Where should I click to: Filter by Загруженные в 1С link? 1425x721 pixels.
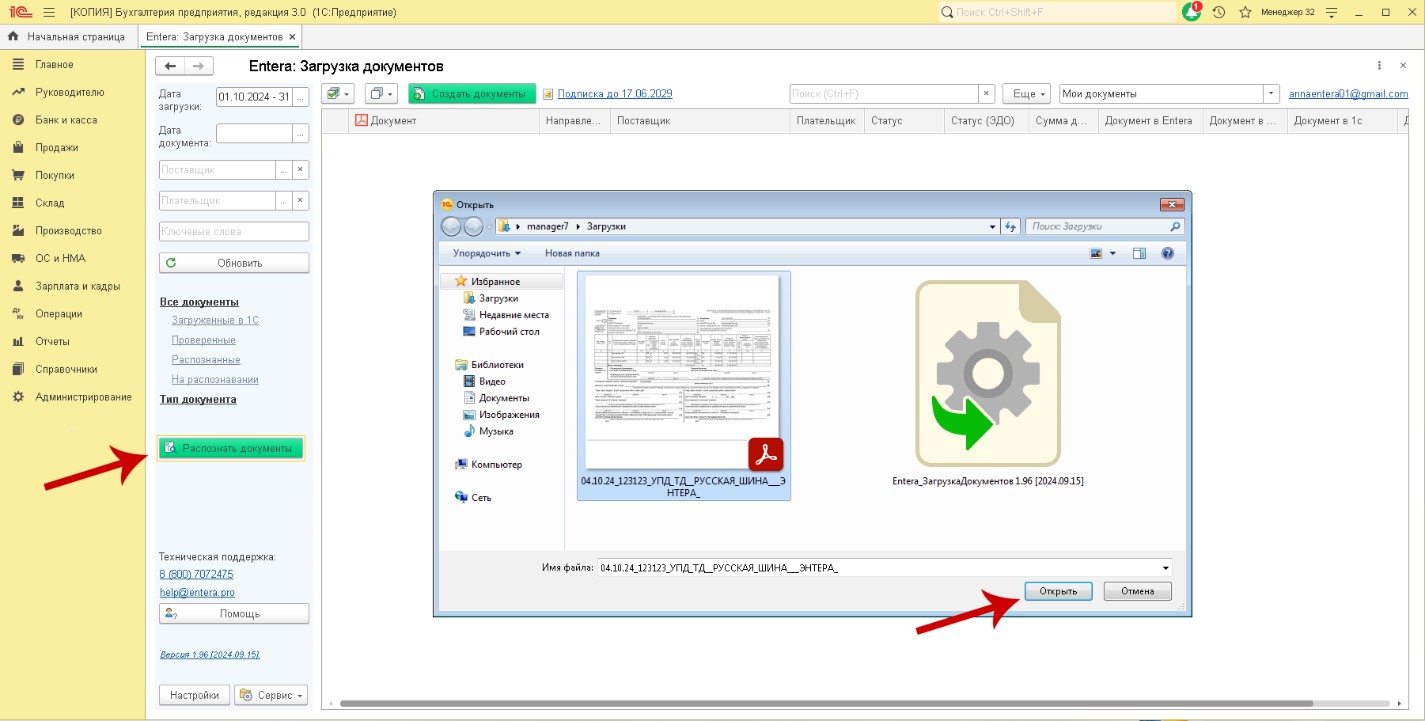(215, 320)
